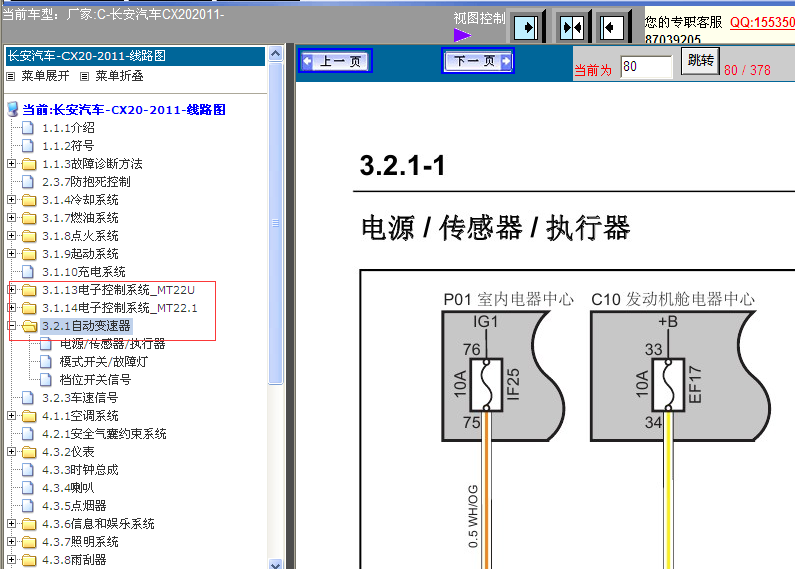Viewport: 795px width, 569px height.
Task: Click the tree panel scroll-down arrow
Action: [275, 564]
